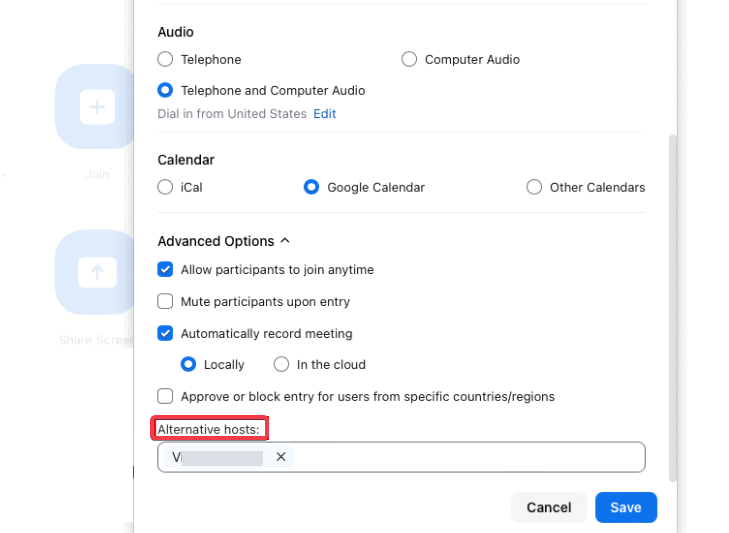This screenshot has width=729, height=533.
Task: Select Locally recording option
Action: (188, 365)
